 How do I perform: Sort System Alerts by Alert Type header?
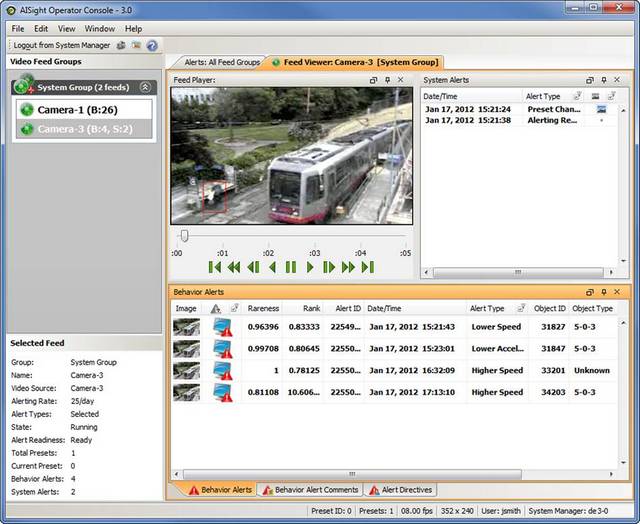click(x=543, y=96)
